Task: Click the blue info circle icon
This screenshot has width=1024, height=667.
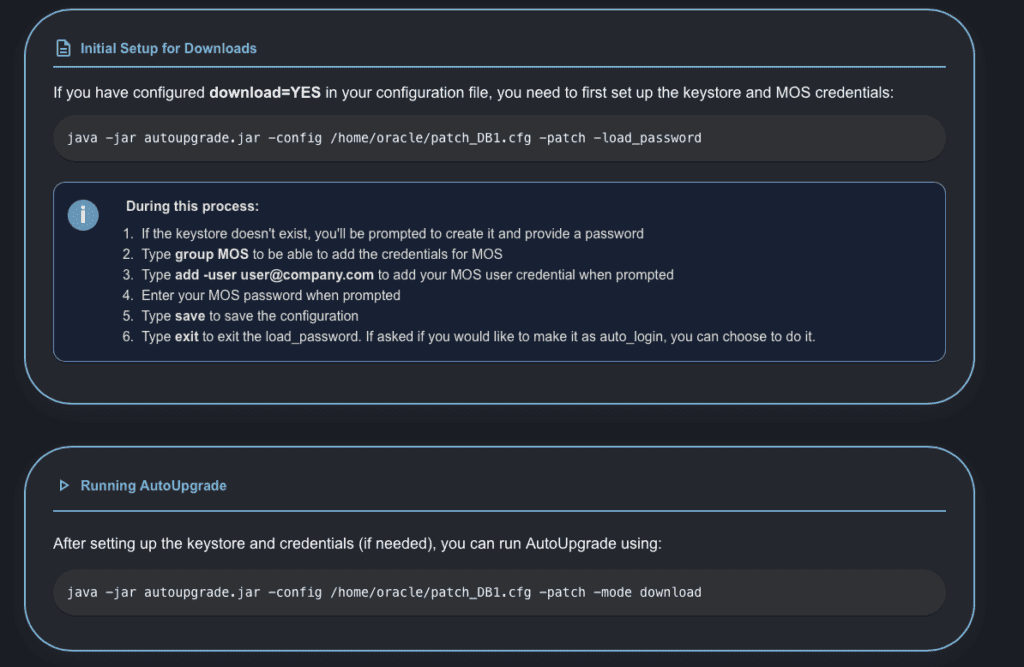Action: 83,214
